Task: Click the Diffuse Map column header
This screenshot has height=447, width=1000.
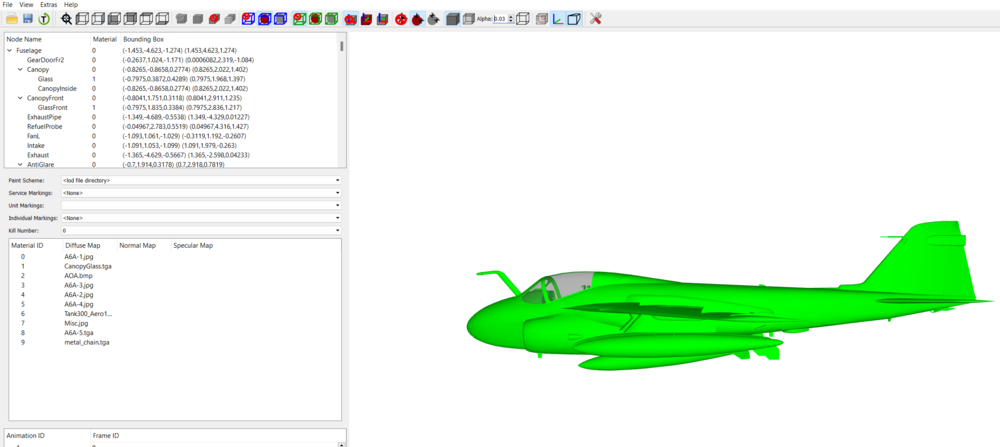Action: pyautogui.click(x=82, y=245)
